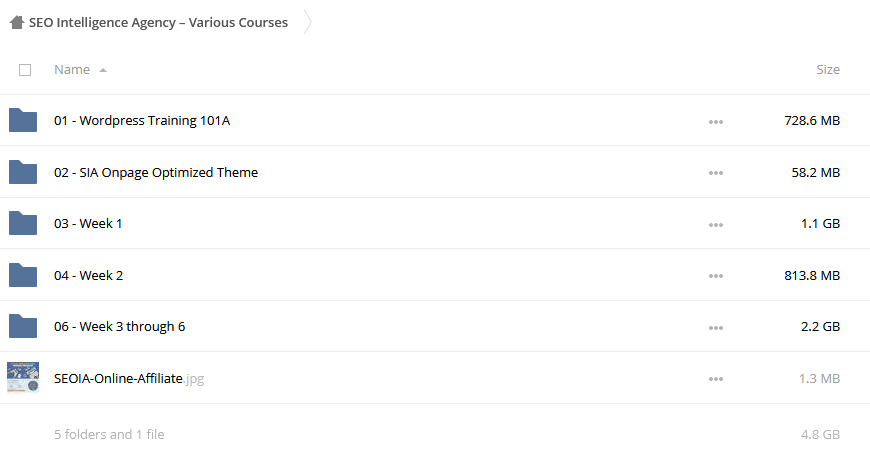Open the 06 - Week 3 through 6 folder icon
This screenshot has height=471, width=870.
pos(23,326)
